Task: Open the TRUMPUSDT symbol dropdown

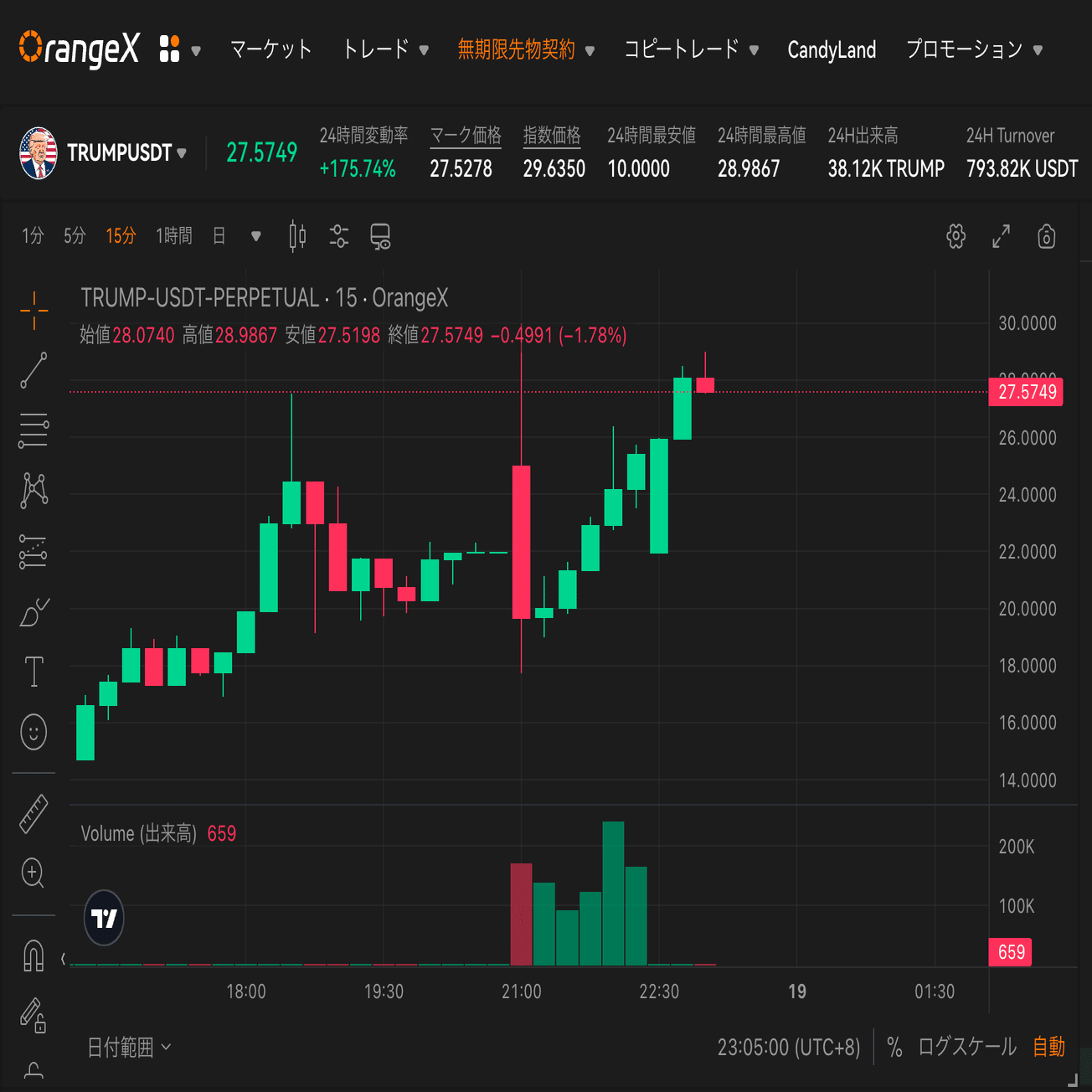Action: click(125, 152)
